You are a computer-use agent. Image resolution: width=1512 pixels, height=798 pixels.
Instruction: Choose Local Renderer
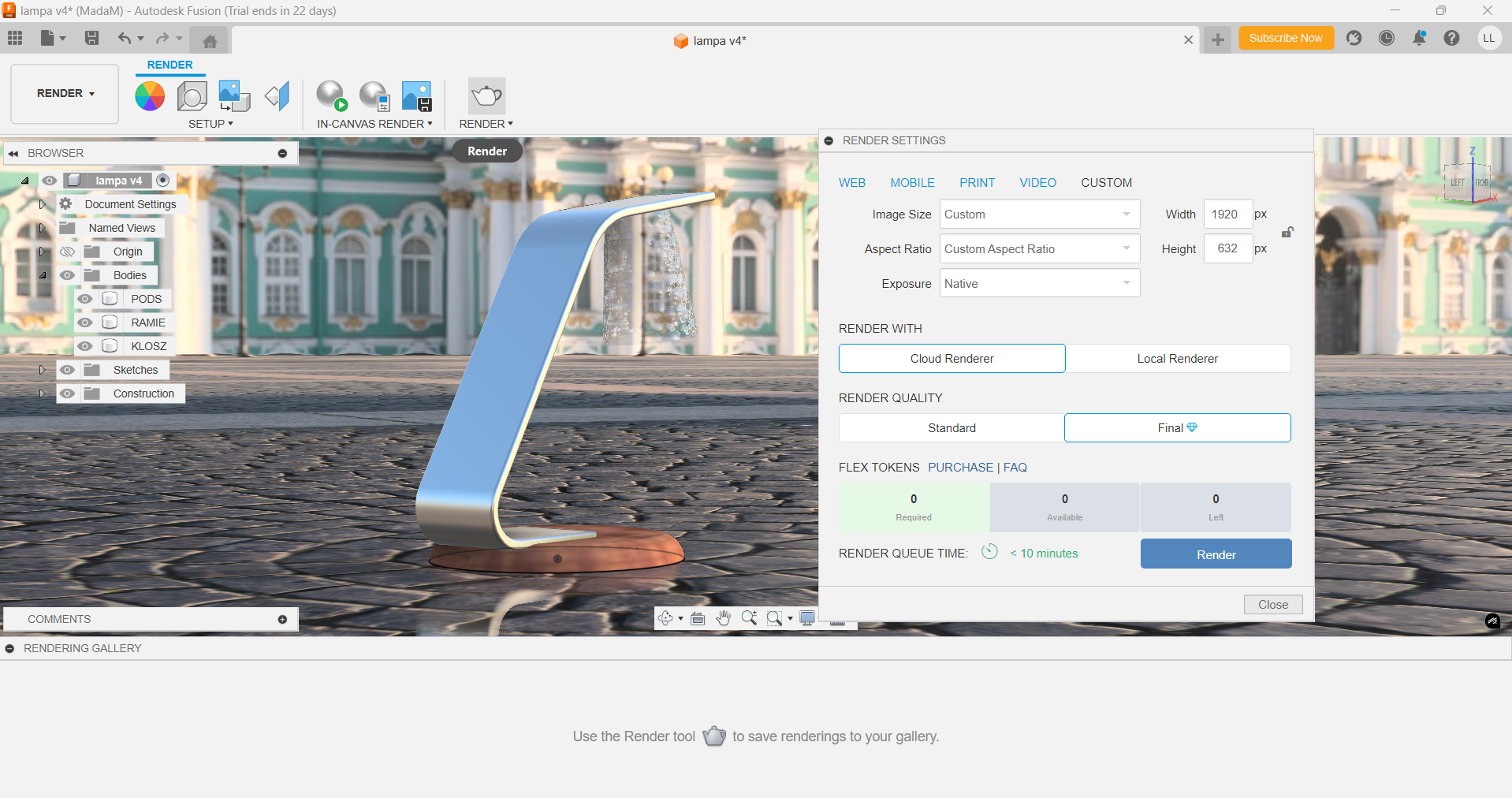[1178, 359]
